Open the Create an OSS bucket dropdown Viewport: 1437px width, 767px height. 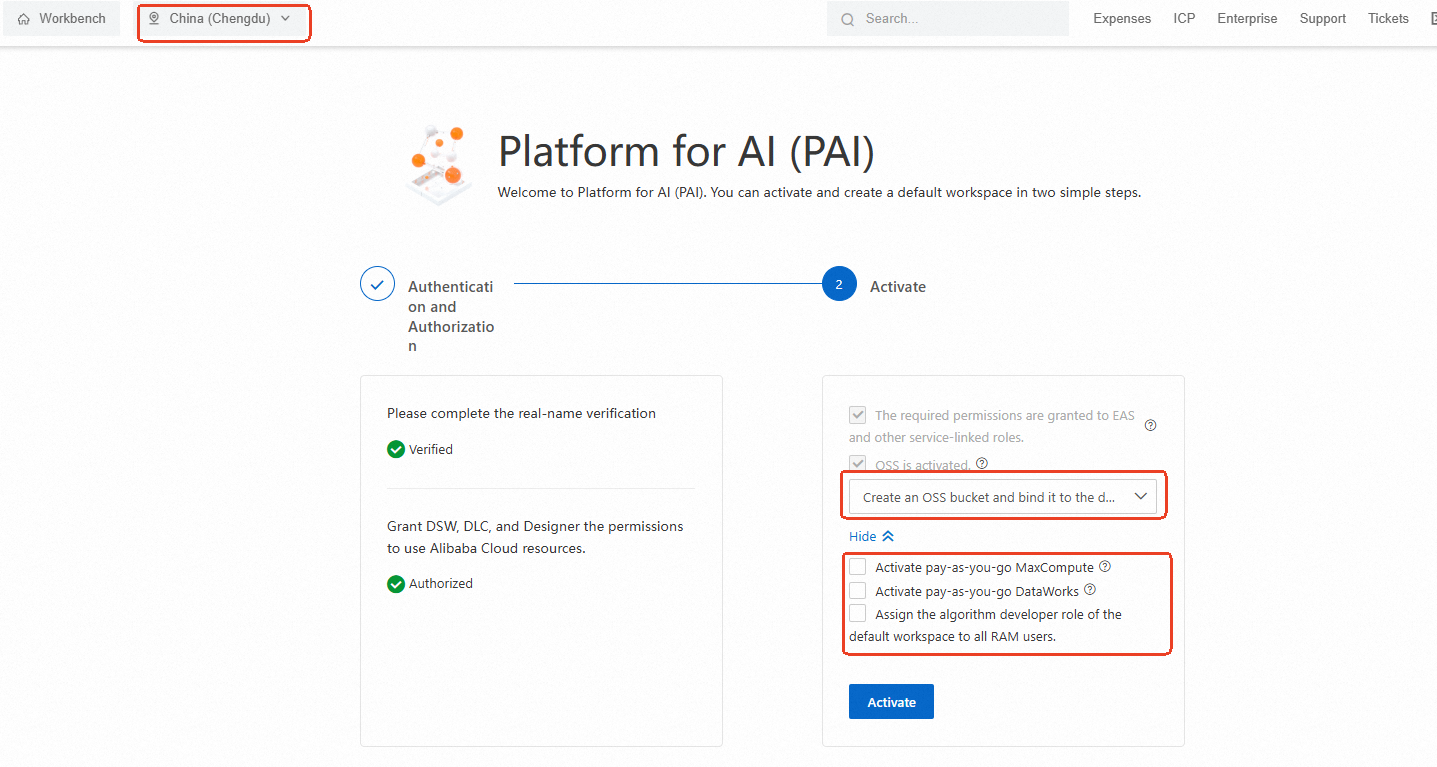point(1002,497)
